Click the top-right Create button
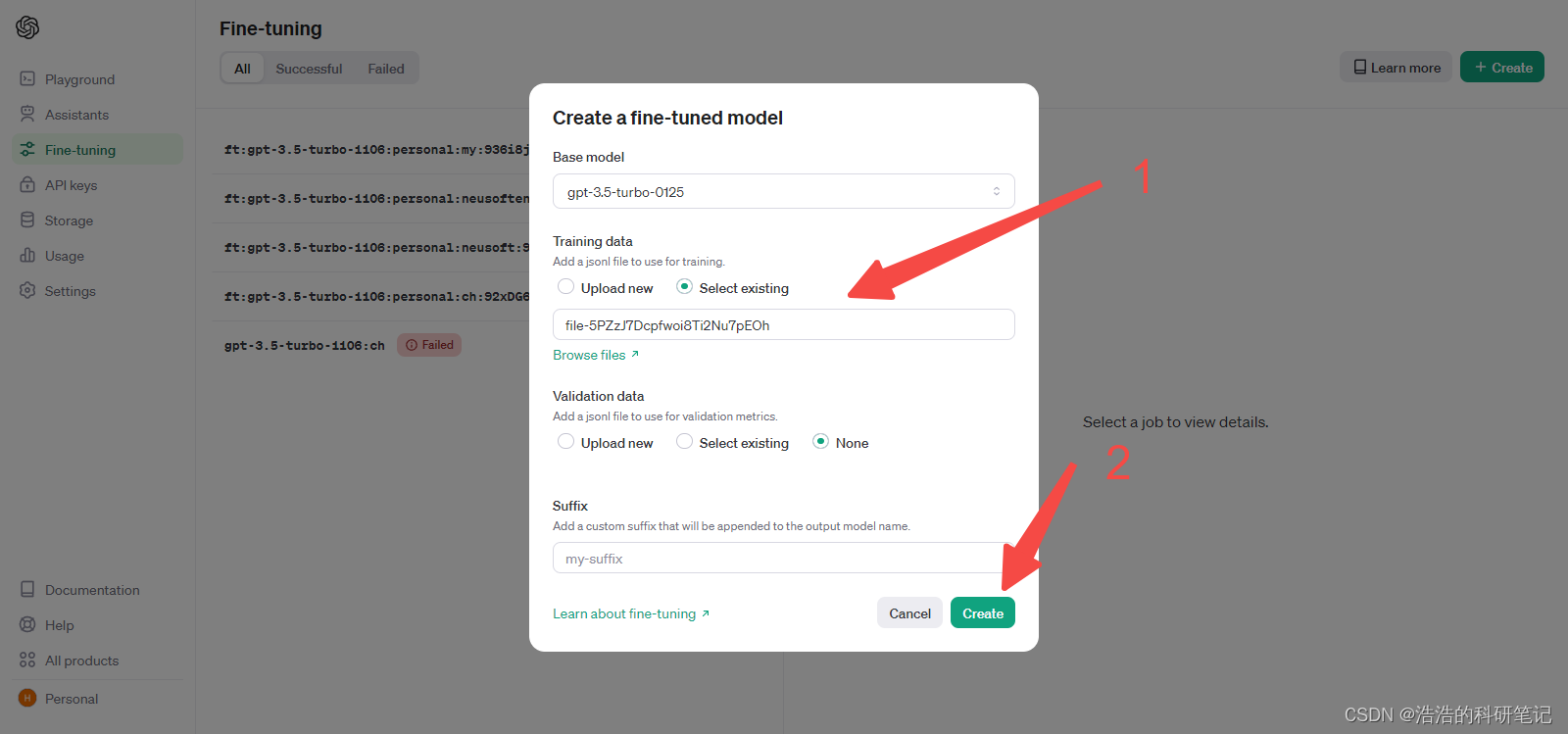Image resolution: width=1568 pixels, height=734 pixels. (x=1502, y=67)
